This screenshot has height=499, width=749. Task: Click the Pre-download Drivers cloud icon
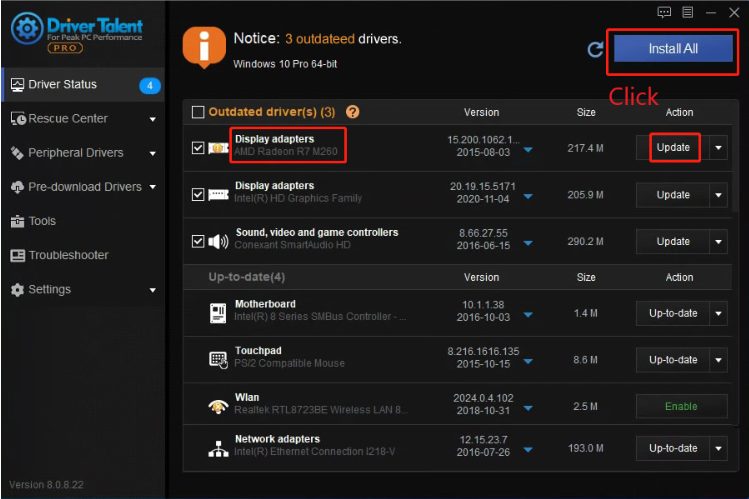(x=17, y=187)
